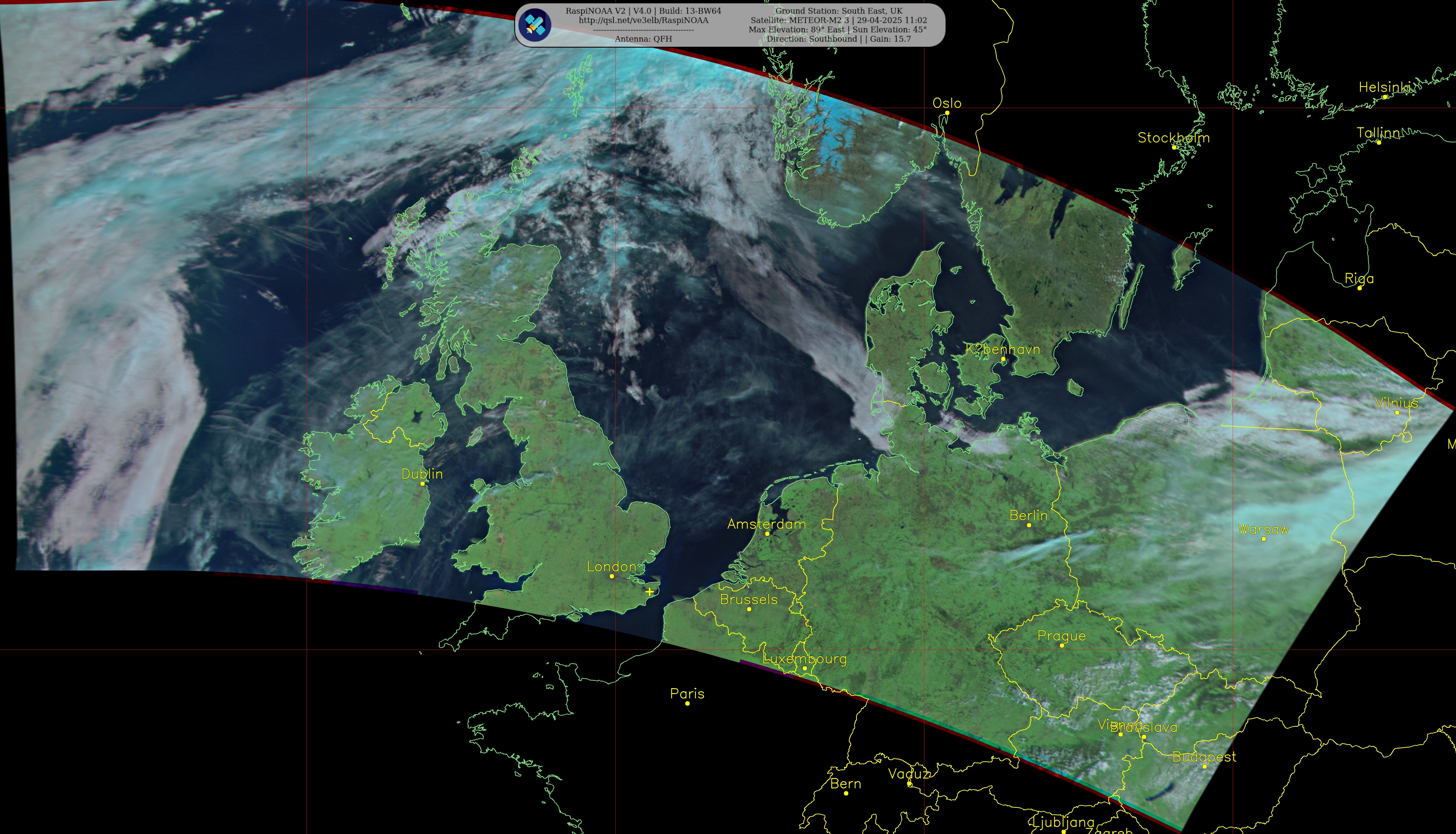The width and height of the screenshot is (1456, 834).
Task: Select the 'Antenna: QFH' text
Action: coord(643,39)
